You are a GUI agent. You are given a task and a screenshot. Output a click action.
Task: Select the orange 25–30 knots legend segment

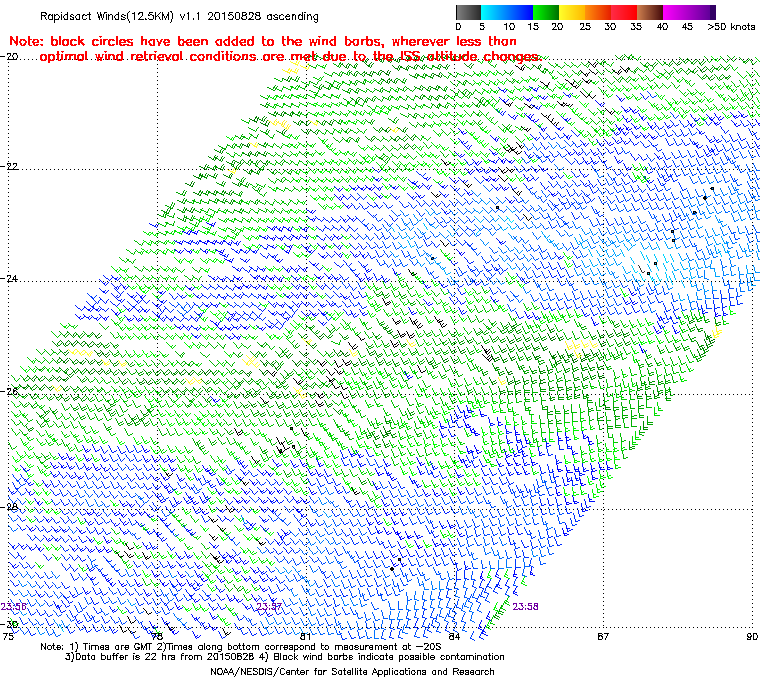[598, 12]
